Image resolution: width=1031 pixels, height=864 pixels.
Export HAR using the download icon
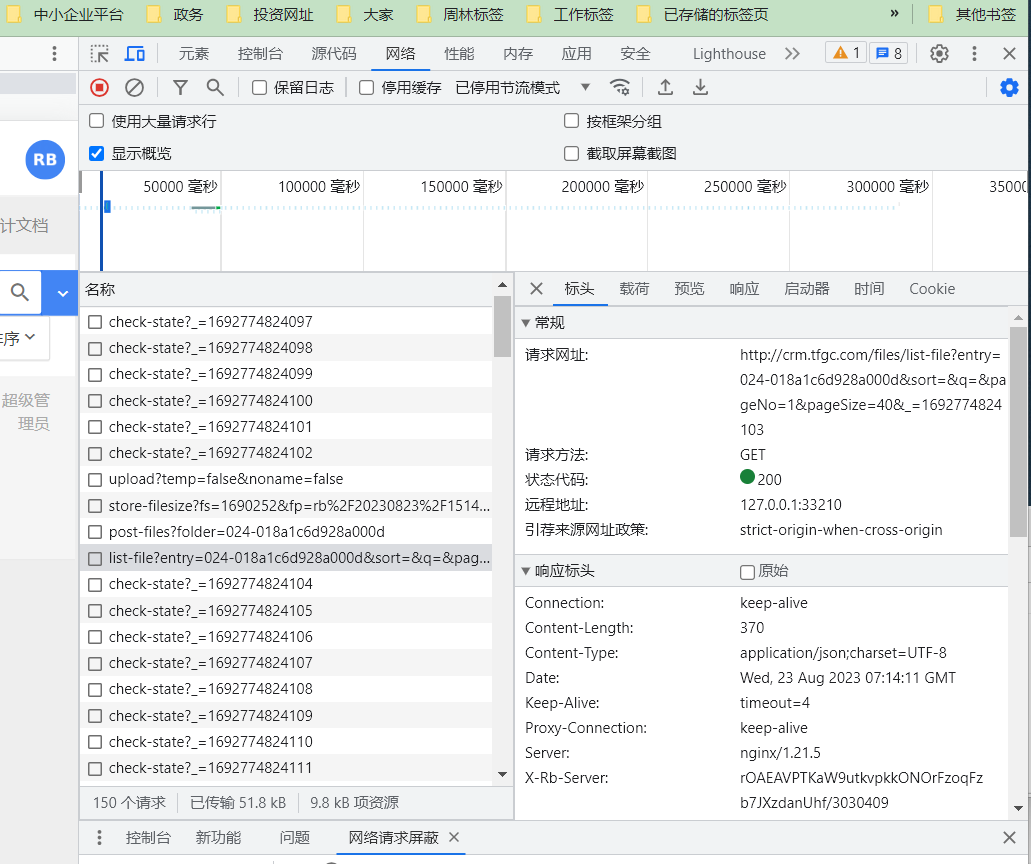point(700,87)
